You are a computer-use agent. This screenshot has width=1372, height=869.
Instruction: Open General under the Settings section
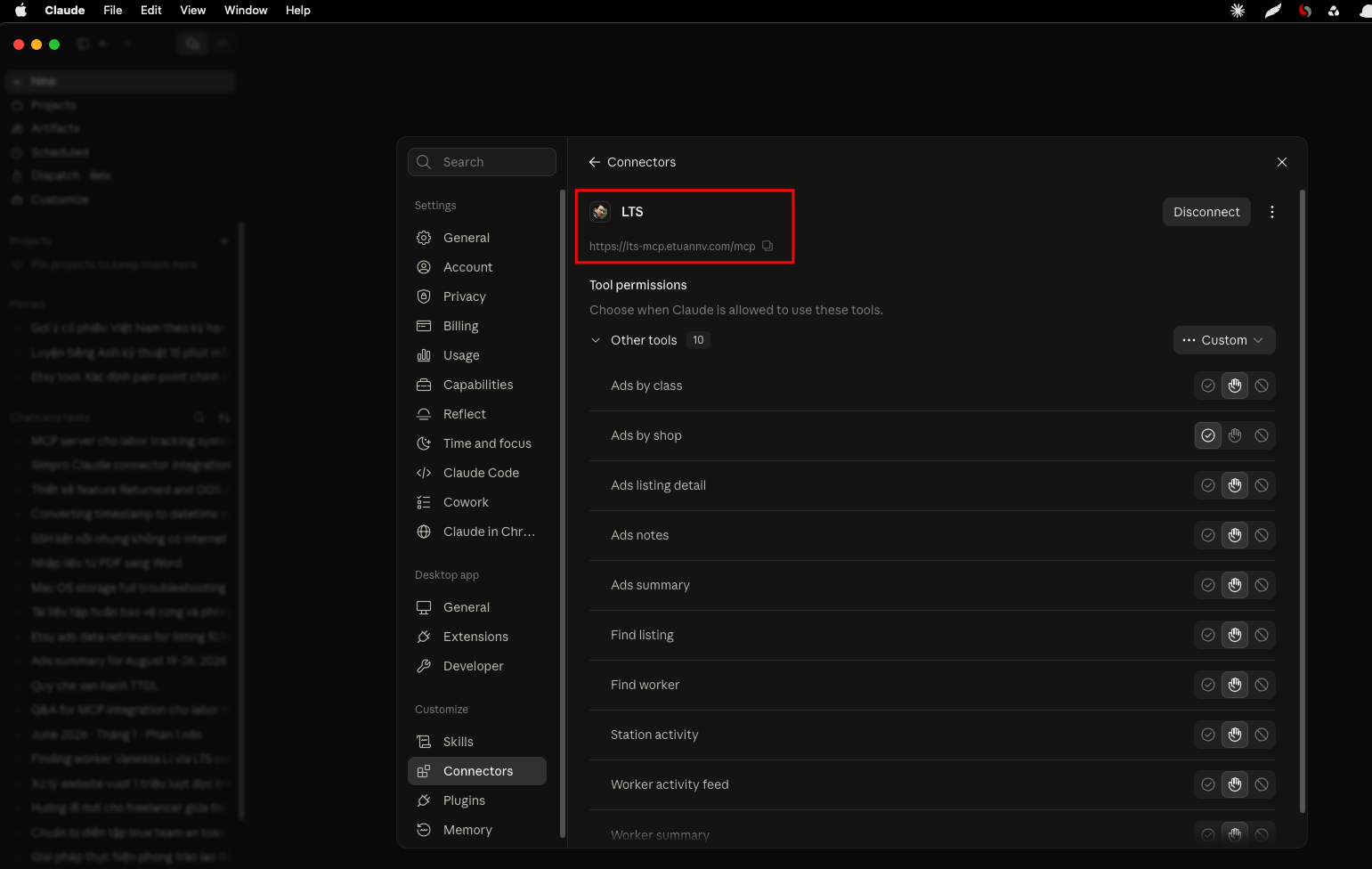477,238
